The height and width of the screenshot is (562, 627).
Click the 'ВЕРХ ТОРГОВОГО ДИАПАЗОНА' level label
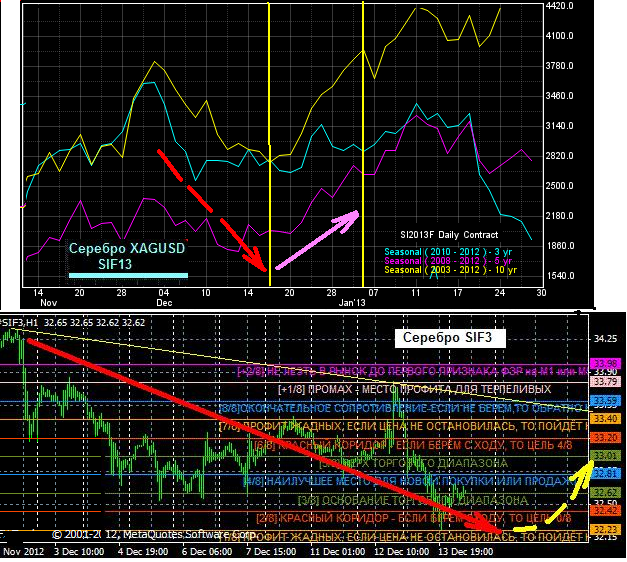[x=413, y=463]
